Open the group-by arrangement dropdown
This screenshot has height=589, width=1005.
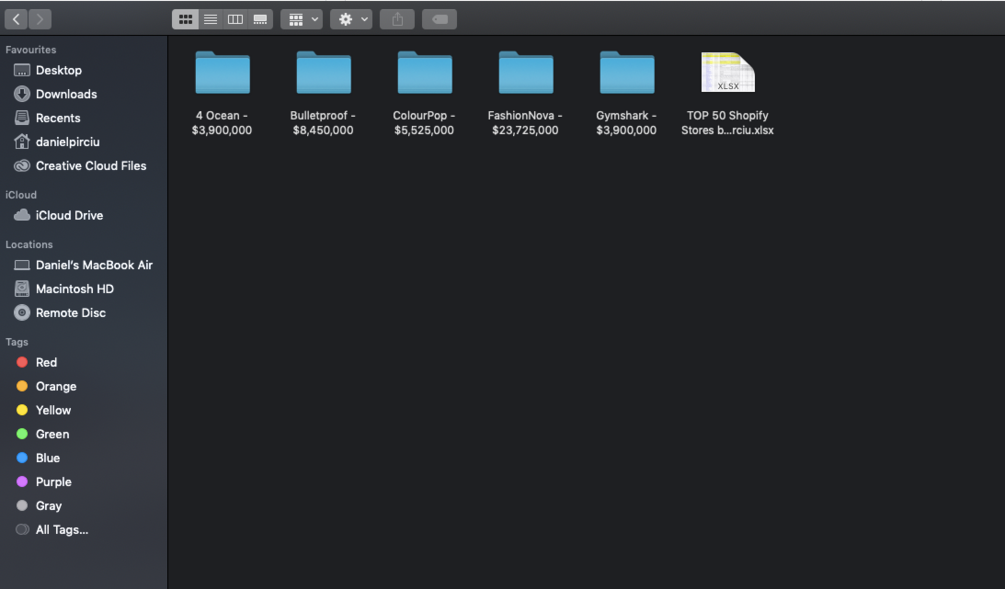pos(301,19)
